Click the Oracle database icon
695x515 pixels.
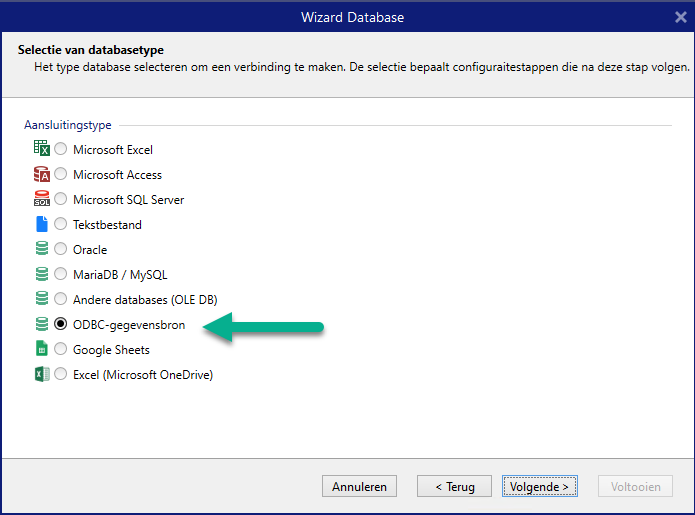point(42,249)
